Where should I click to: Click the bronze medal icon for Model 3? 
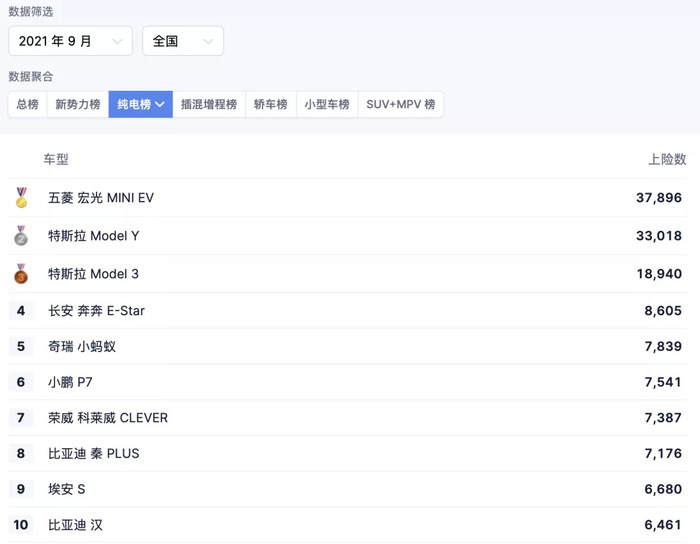(x=21, y=274)
